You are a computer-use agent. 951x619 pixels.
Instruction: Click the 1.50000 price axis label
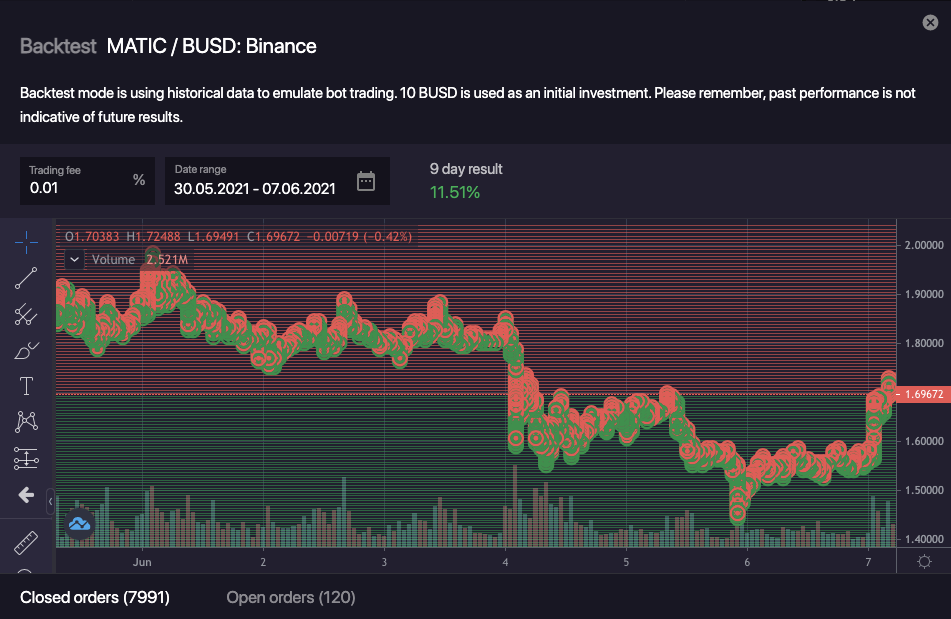click(x=924, y=490)
